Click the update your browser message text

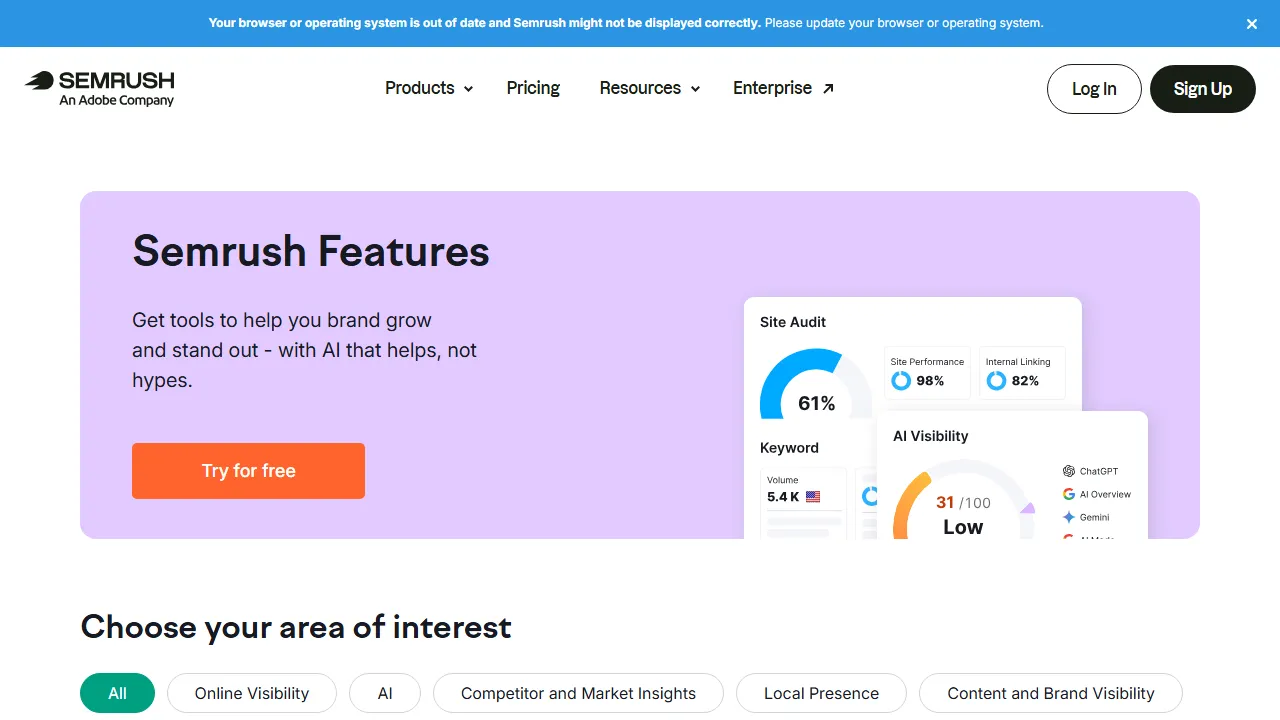click(x=904, y=23)
